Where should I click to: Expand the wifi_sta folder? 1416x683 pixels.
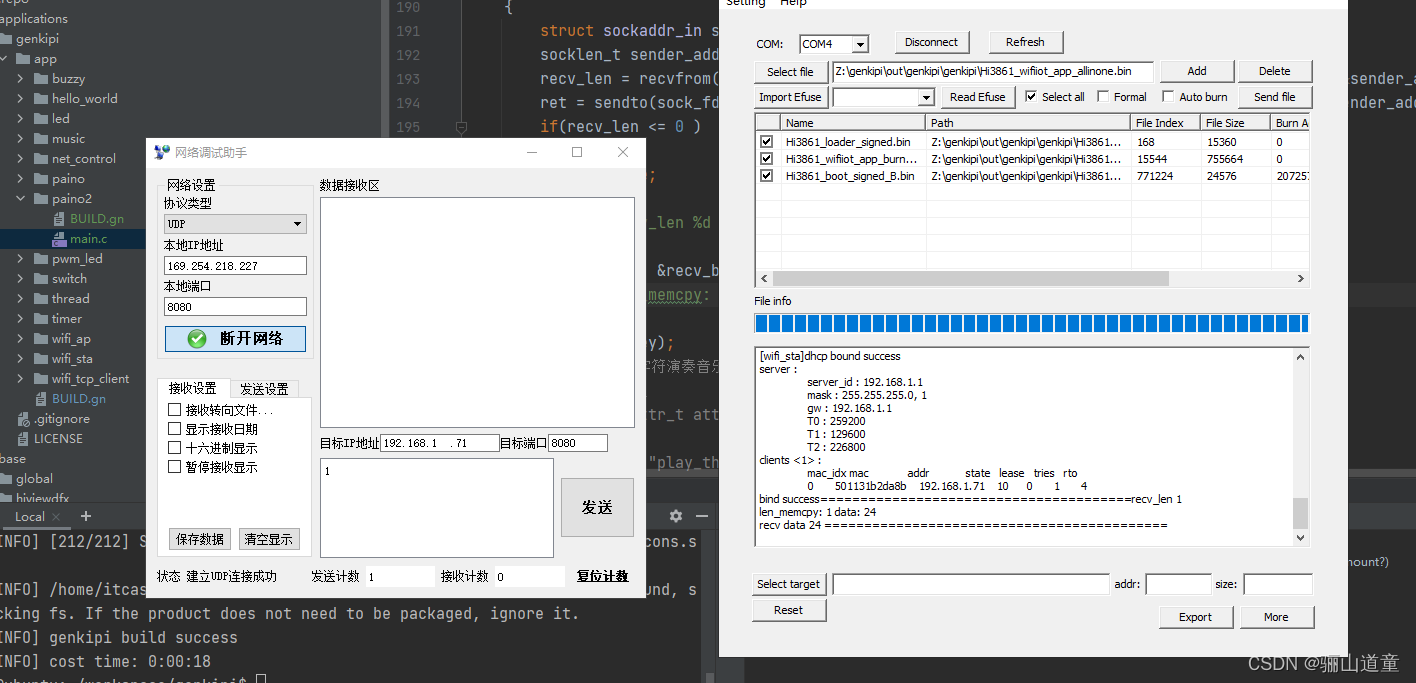[22, 359]
